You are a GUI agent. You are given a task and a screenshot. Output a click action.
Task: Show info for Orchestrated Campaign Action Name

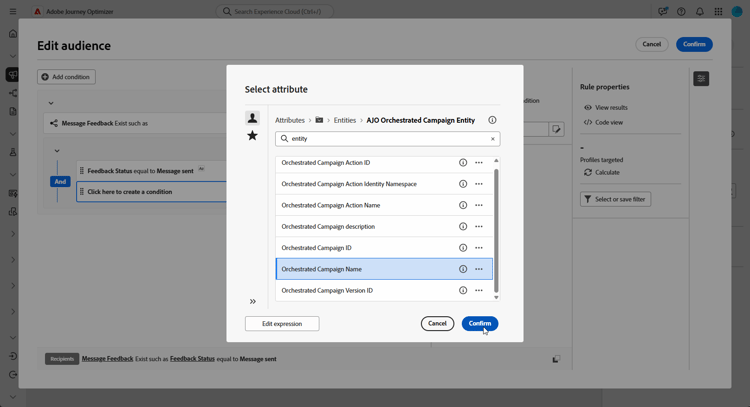pos(463,205)
